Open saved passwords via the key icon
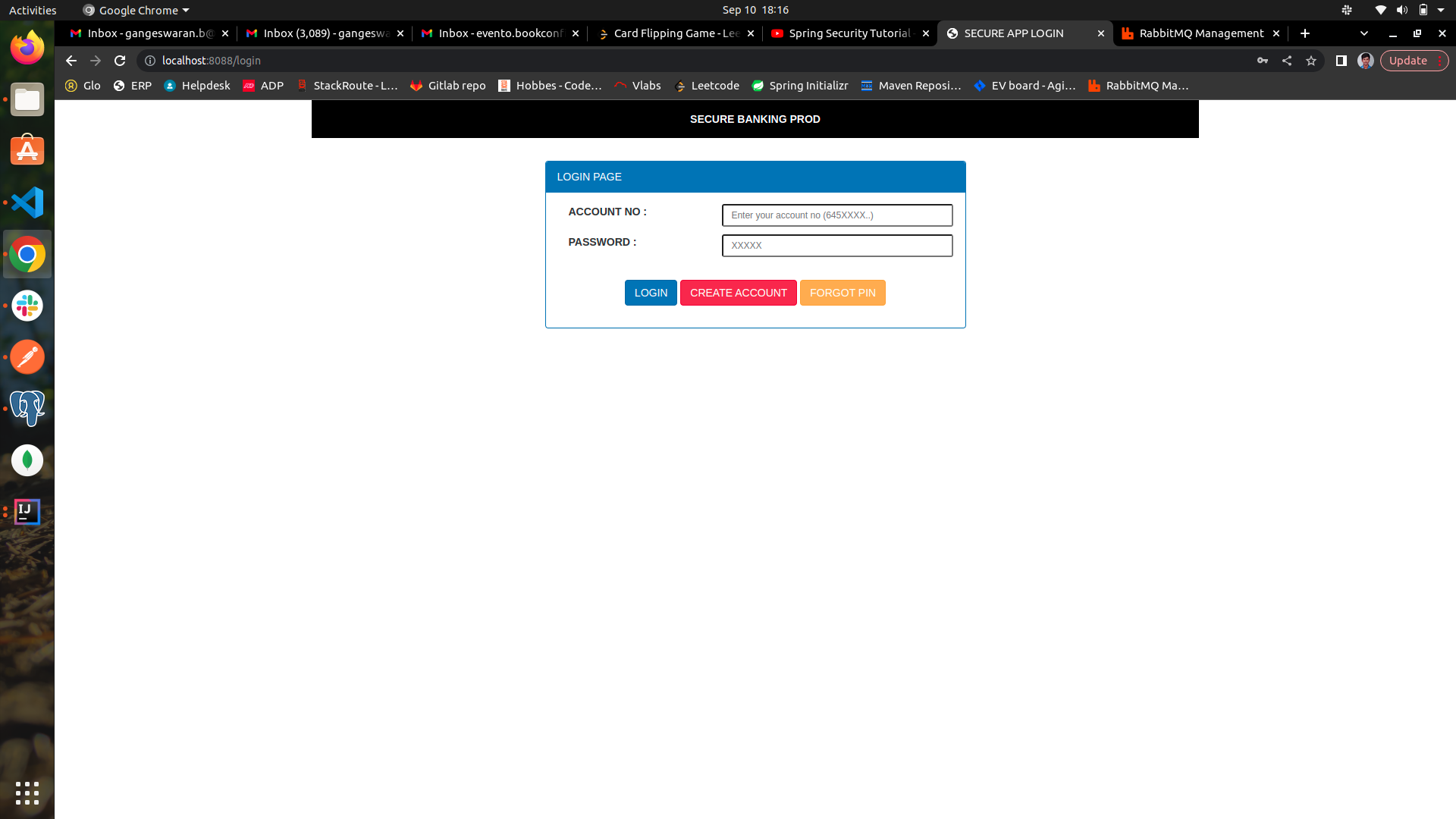Viewport: 1456px width, 819px height. tap(1263, 61)
